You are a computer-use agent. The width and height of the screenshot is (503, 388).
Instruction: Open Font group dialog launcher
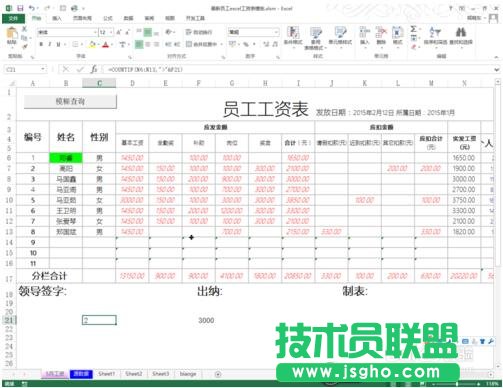click(129, 57)
